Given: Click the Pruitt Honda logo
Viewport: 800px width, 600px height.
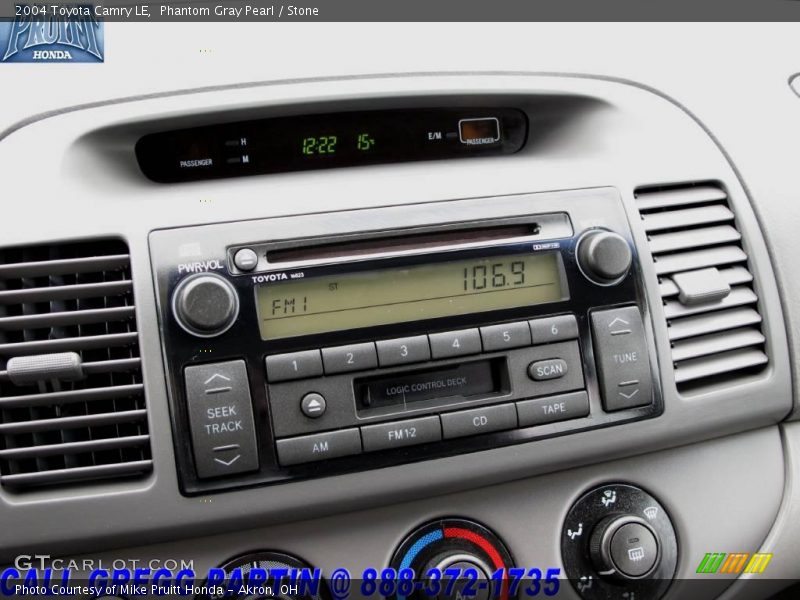Looking at the screenshot, I should coord(50,40).
